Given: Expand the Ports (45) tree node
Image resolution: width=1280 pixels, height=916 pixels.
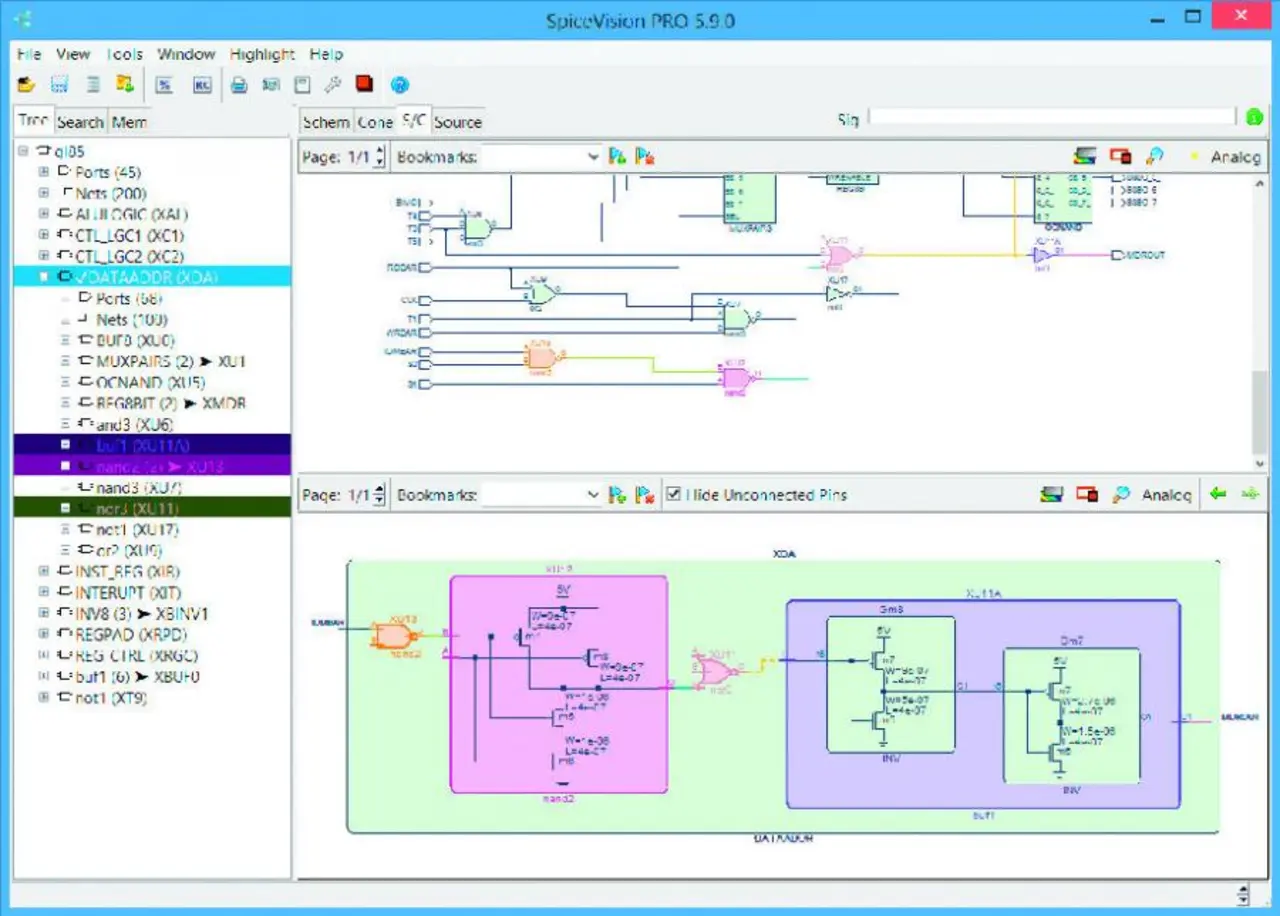Looking at the screenshot, I should [44, 172].
